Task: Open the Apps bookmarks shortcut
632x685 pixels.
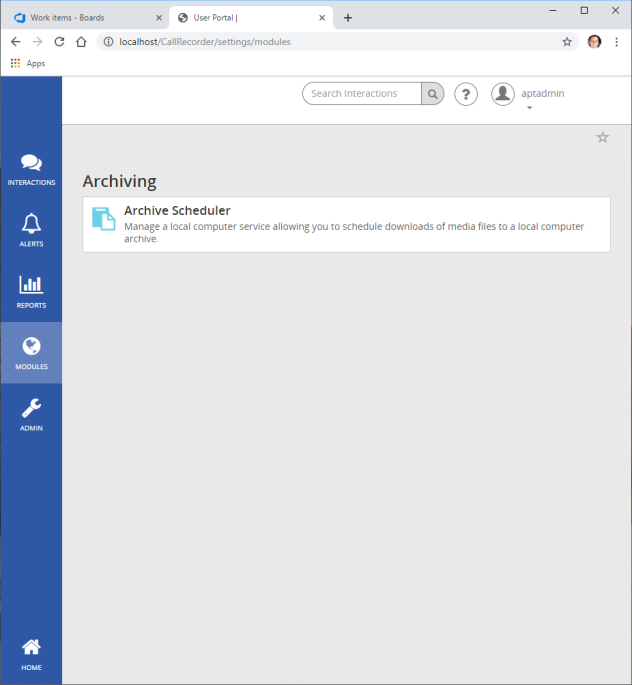Action: [x=28, y=63]
